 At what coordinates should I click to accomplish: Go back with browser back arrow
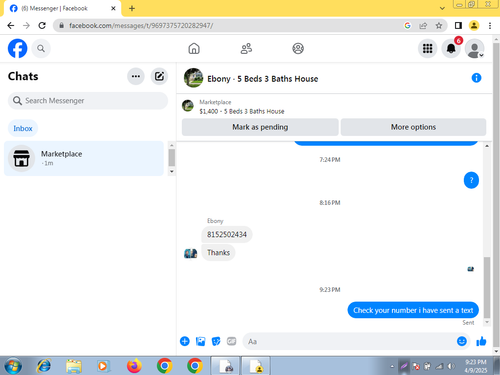point(11,26)
